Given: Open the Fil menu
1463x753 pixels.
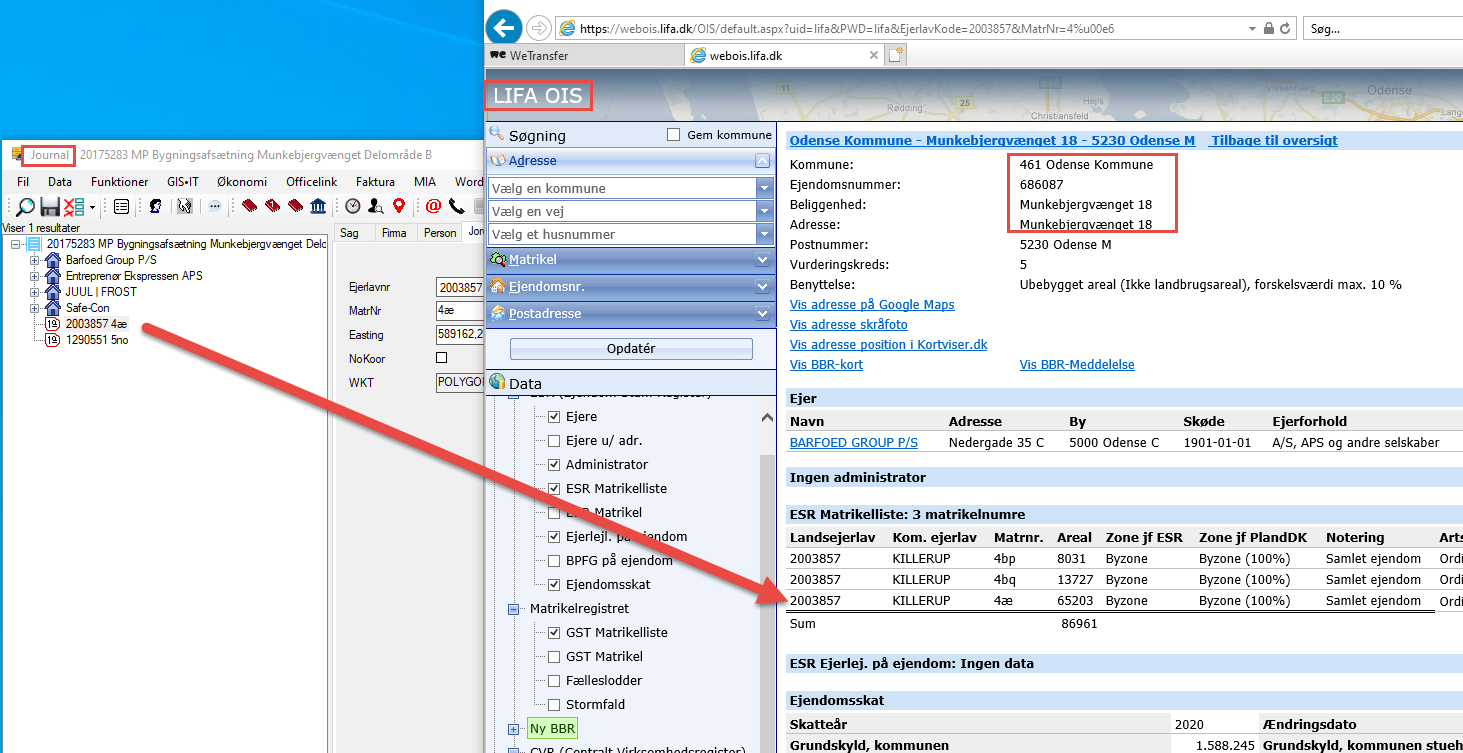Looking at the screenshot, I should click(23, 182).
